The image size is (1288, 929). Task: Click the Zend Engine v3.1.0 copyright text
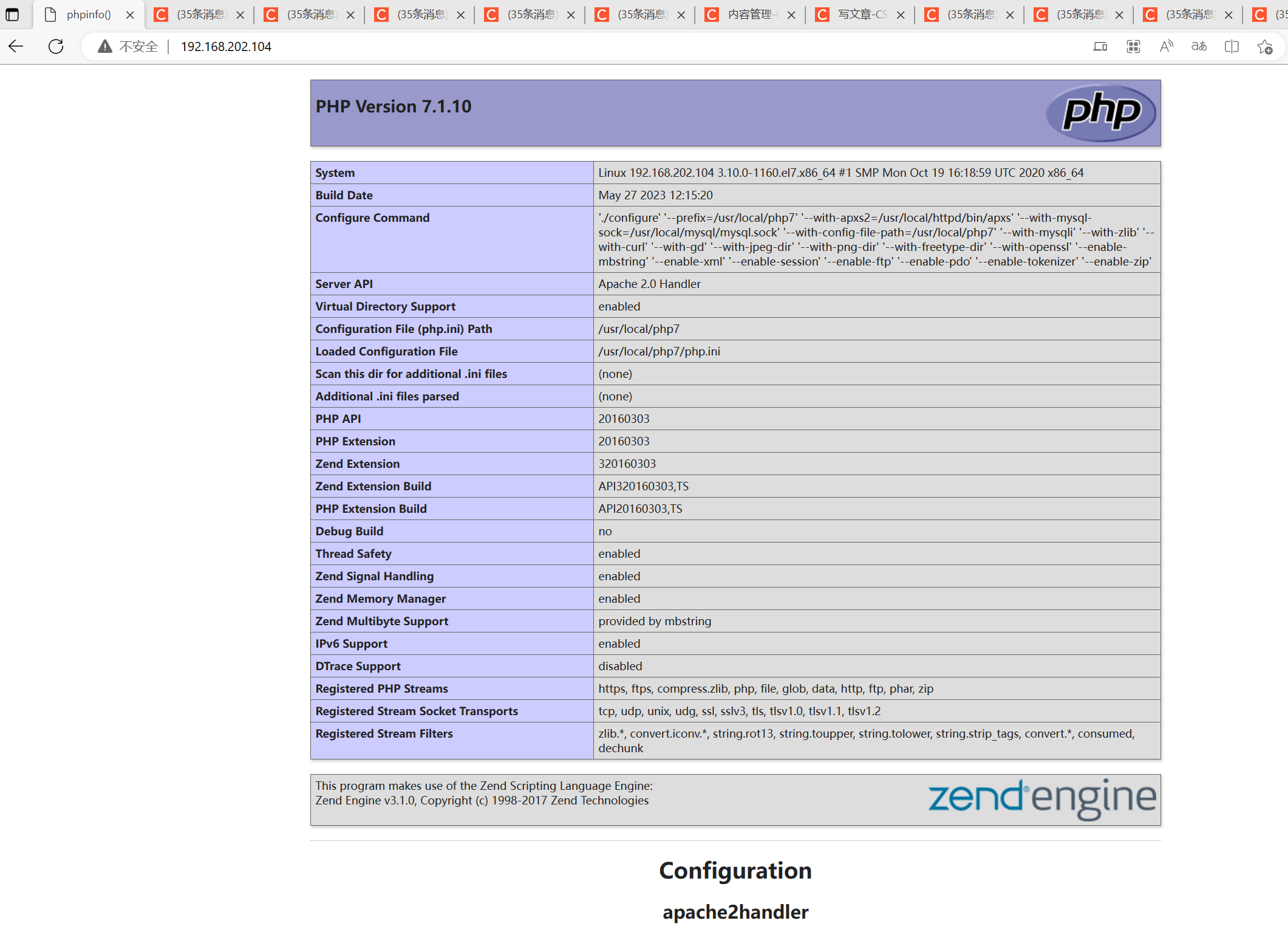click(x=482, y=800)
